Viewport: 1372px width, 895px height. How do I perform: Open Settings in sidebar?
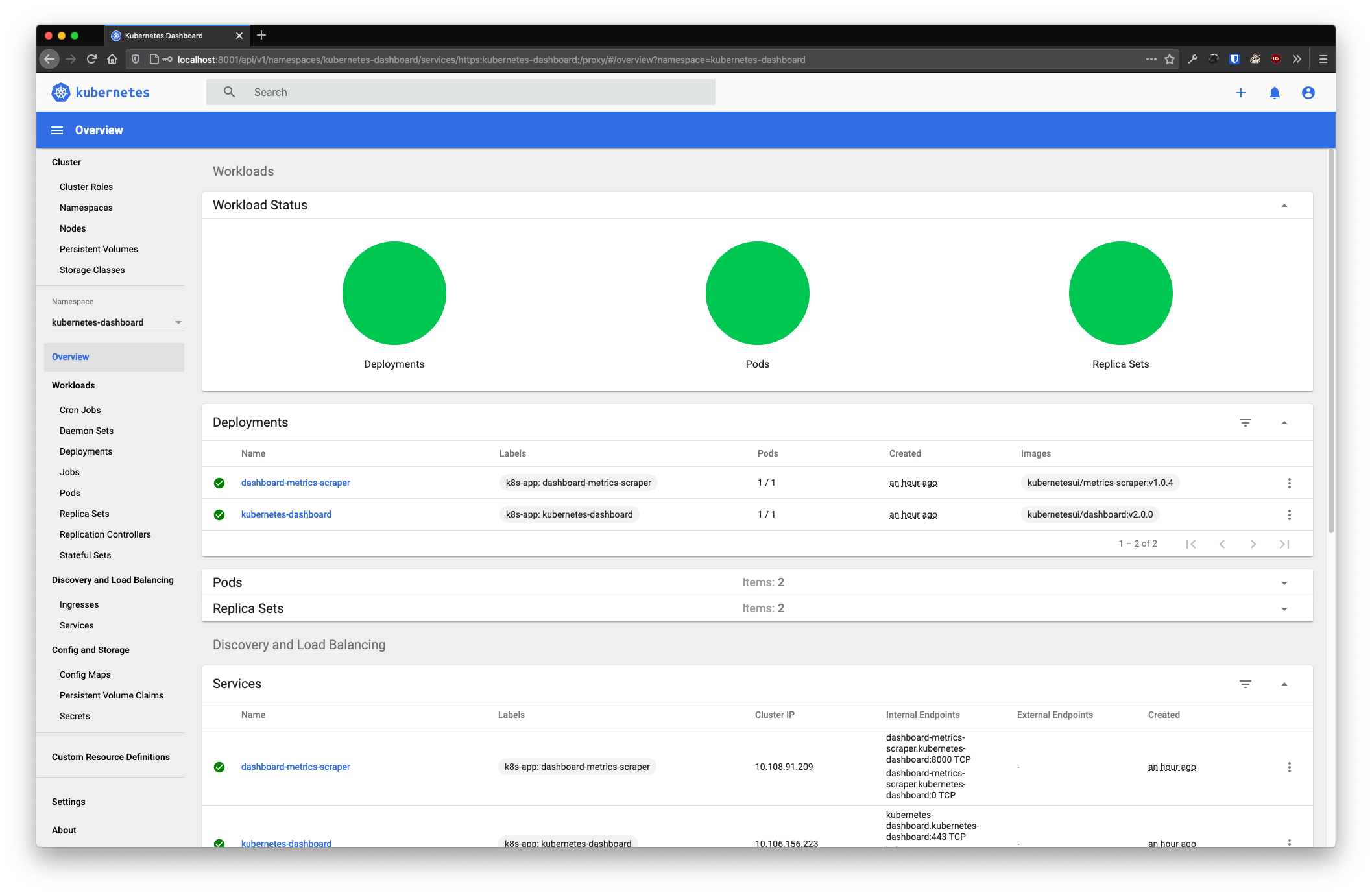(x=69, y=802)
